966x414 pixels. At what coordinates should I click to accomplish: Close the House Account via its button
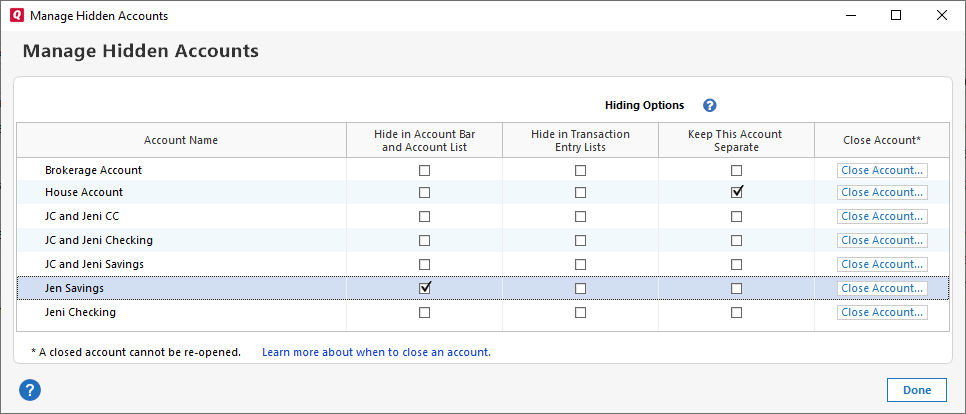coord(882,192)
